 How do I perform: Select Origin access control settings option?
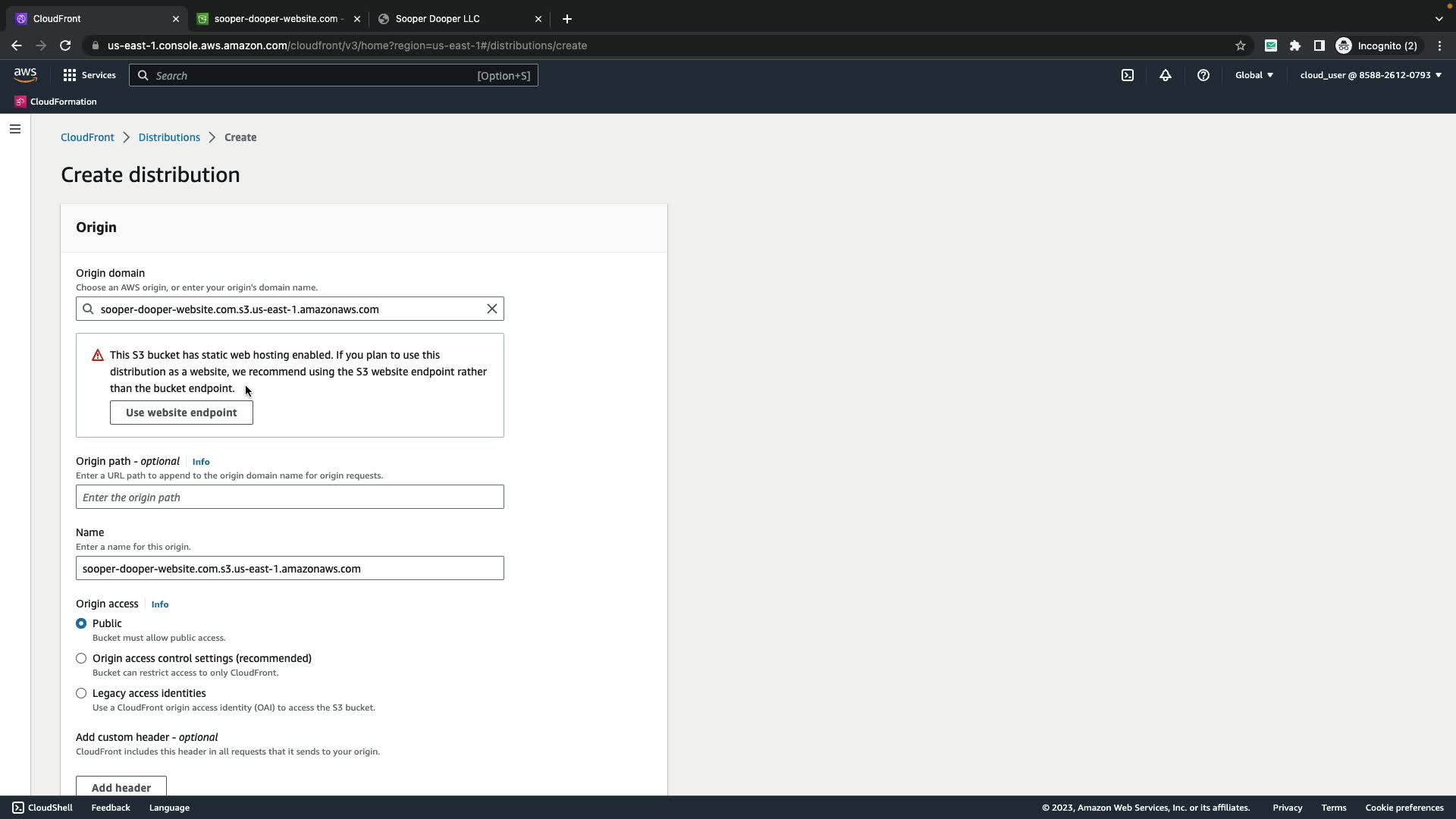coord(81,658)
